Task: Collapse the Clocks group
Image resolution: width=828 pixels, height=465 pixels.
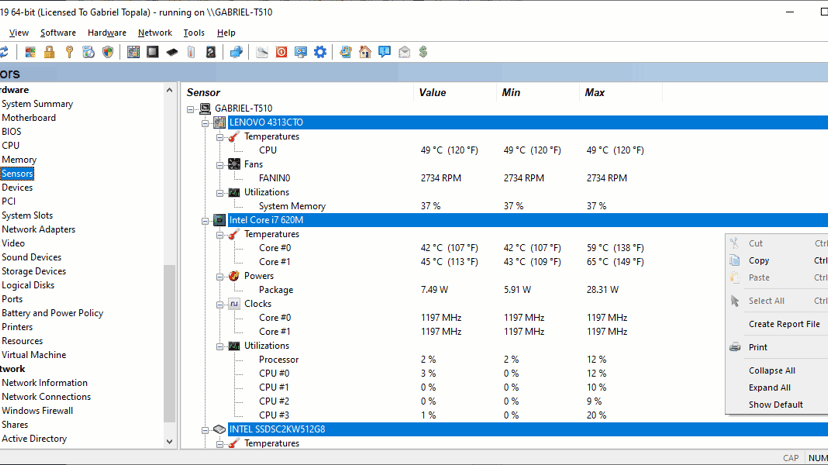Action: 220,305
